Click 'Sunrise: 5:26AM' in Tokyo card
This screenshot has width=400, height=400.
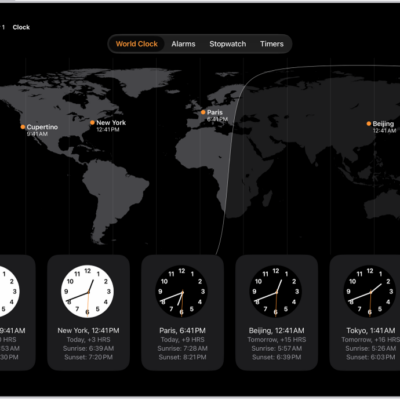[x=371, y=348]
